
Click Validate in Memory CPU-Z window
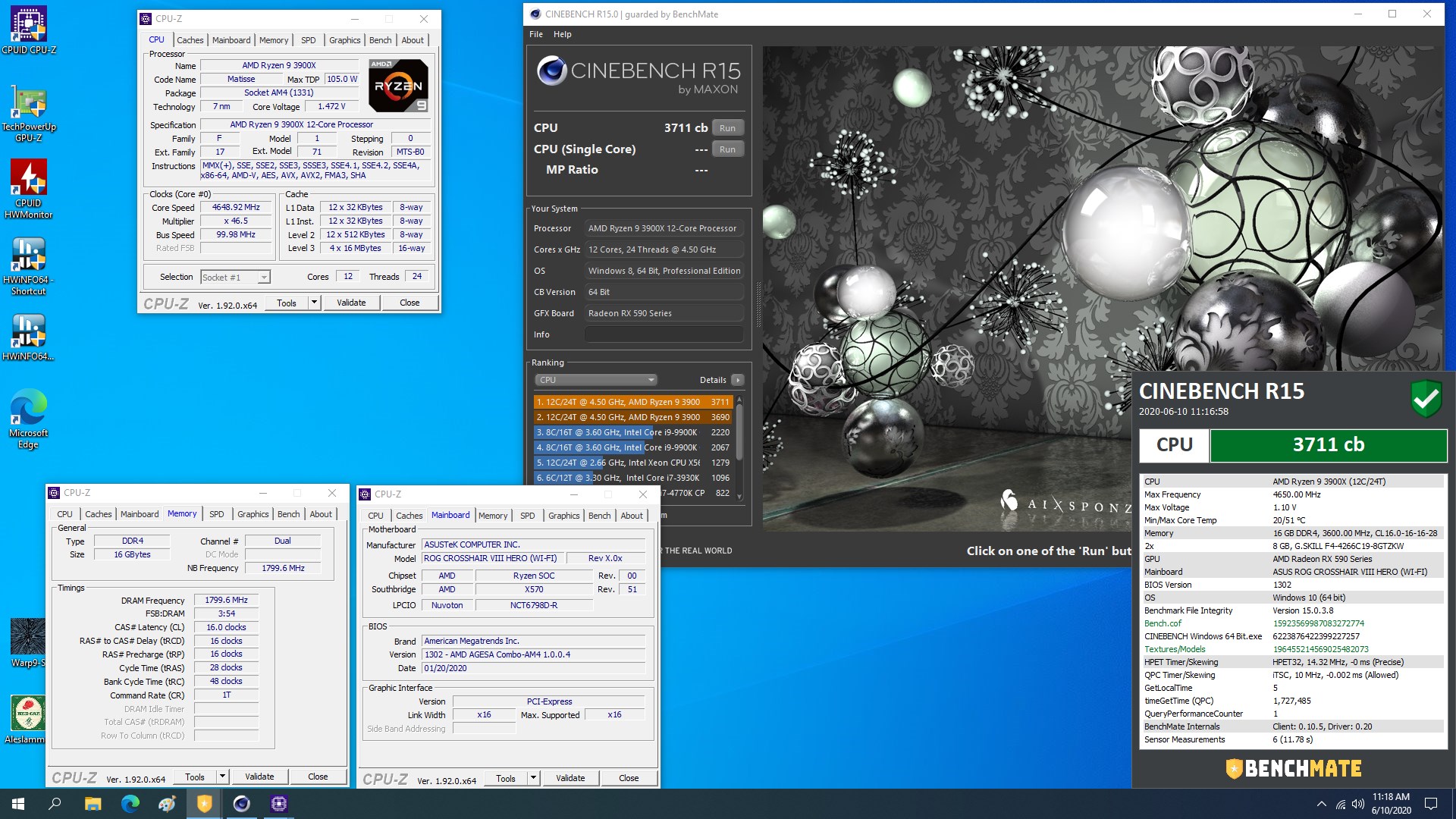tap(259, 777)
